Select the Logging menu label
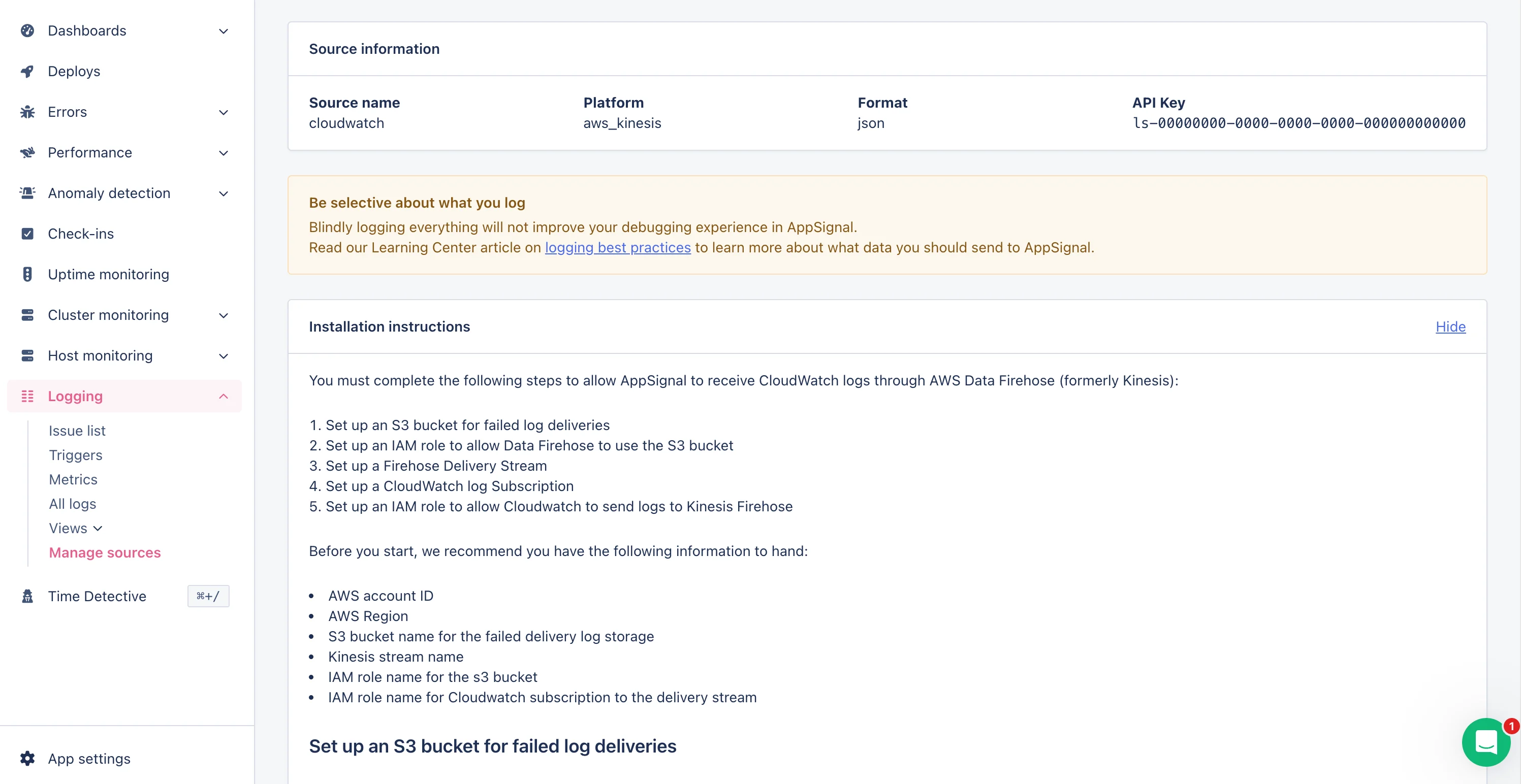Image resolution: width=1521 pixels, height=784 pixels. (x=75, y=396)
